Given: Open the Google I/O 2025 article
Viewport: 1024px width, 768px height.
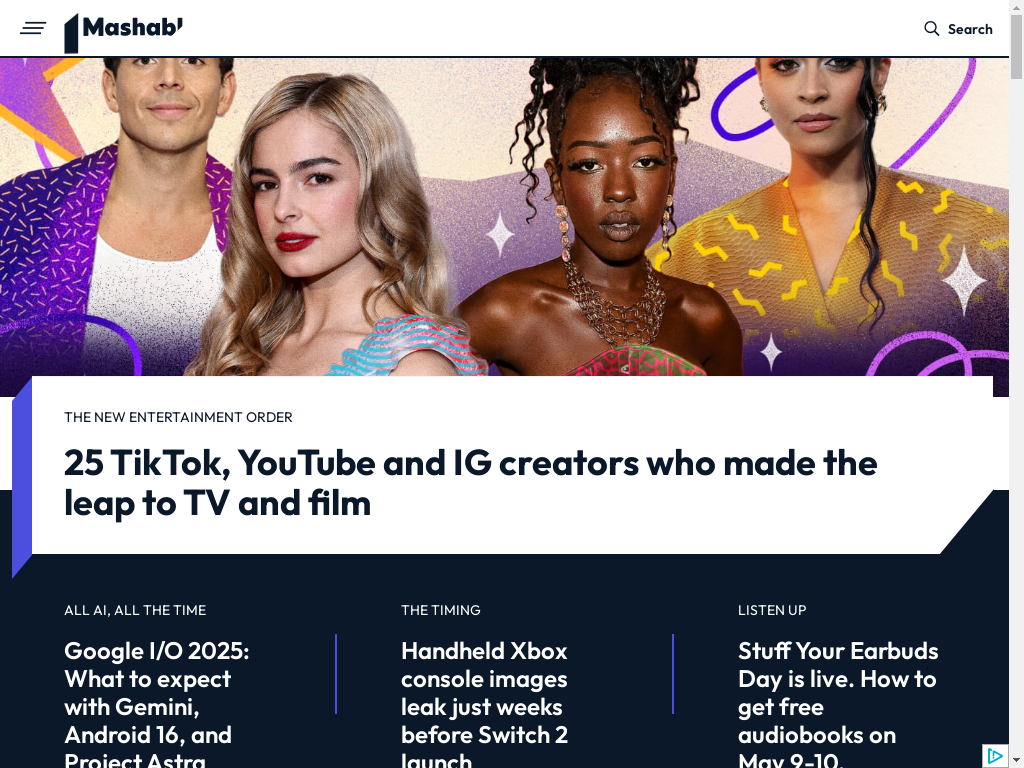Looking at the screenshot, I should click(157, 703).
